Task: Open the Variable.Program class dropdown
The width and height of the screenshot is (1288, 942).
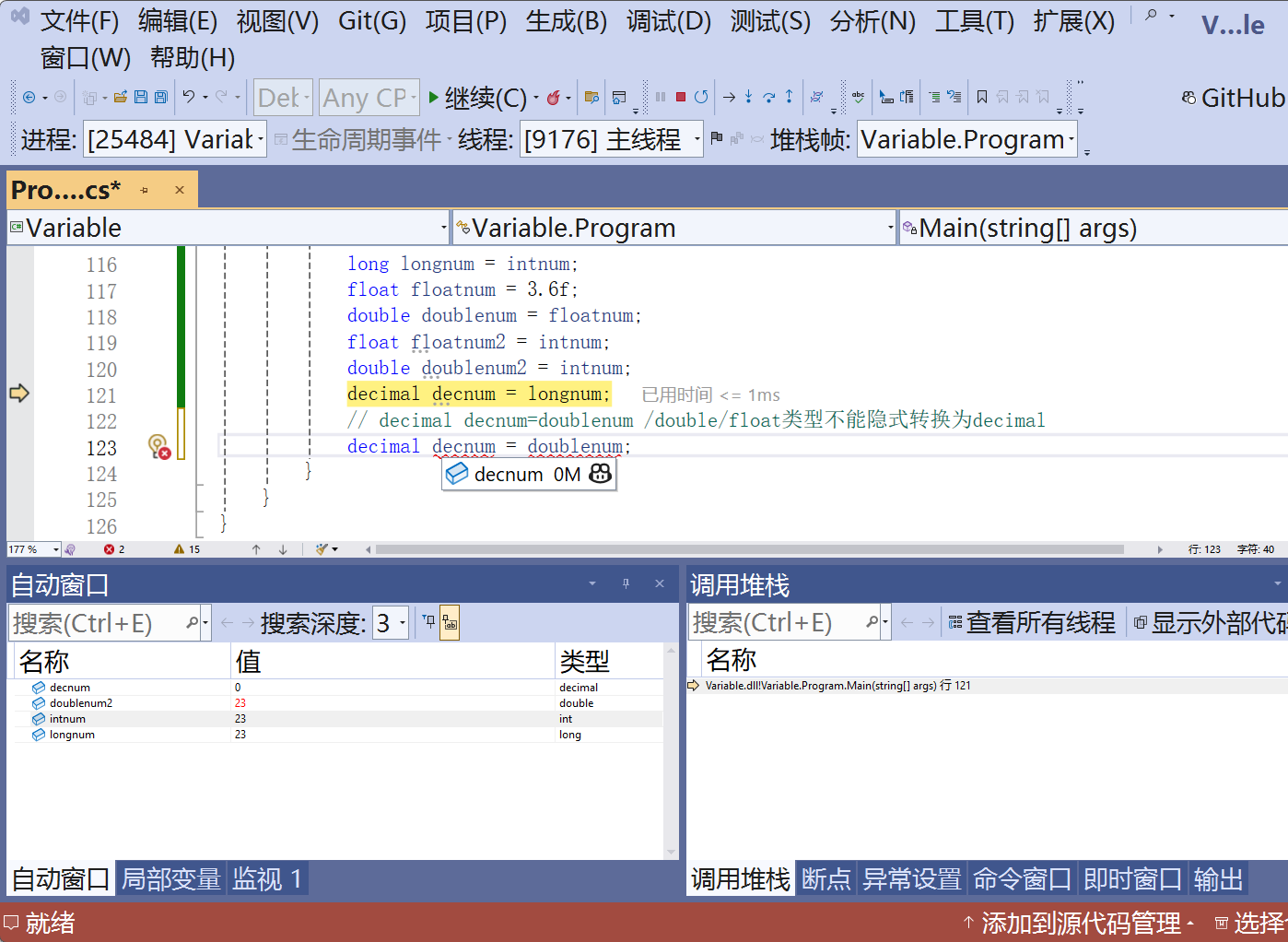Action: click(674, 228)
